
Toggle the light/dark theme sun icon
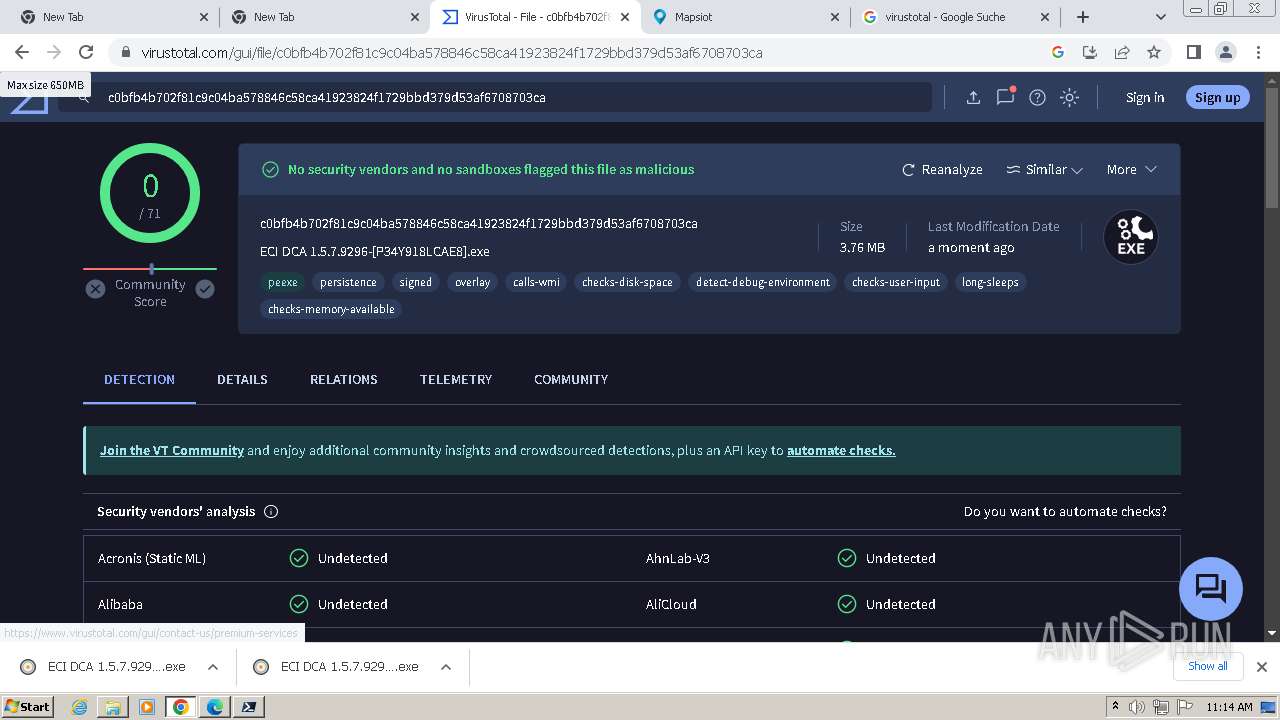[x=1069, y=97]
